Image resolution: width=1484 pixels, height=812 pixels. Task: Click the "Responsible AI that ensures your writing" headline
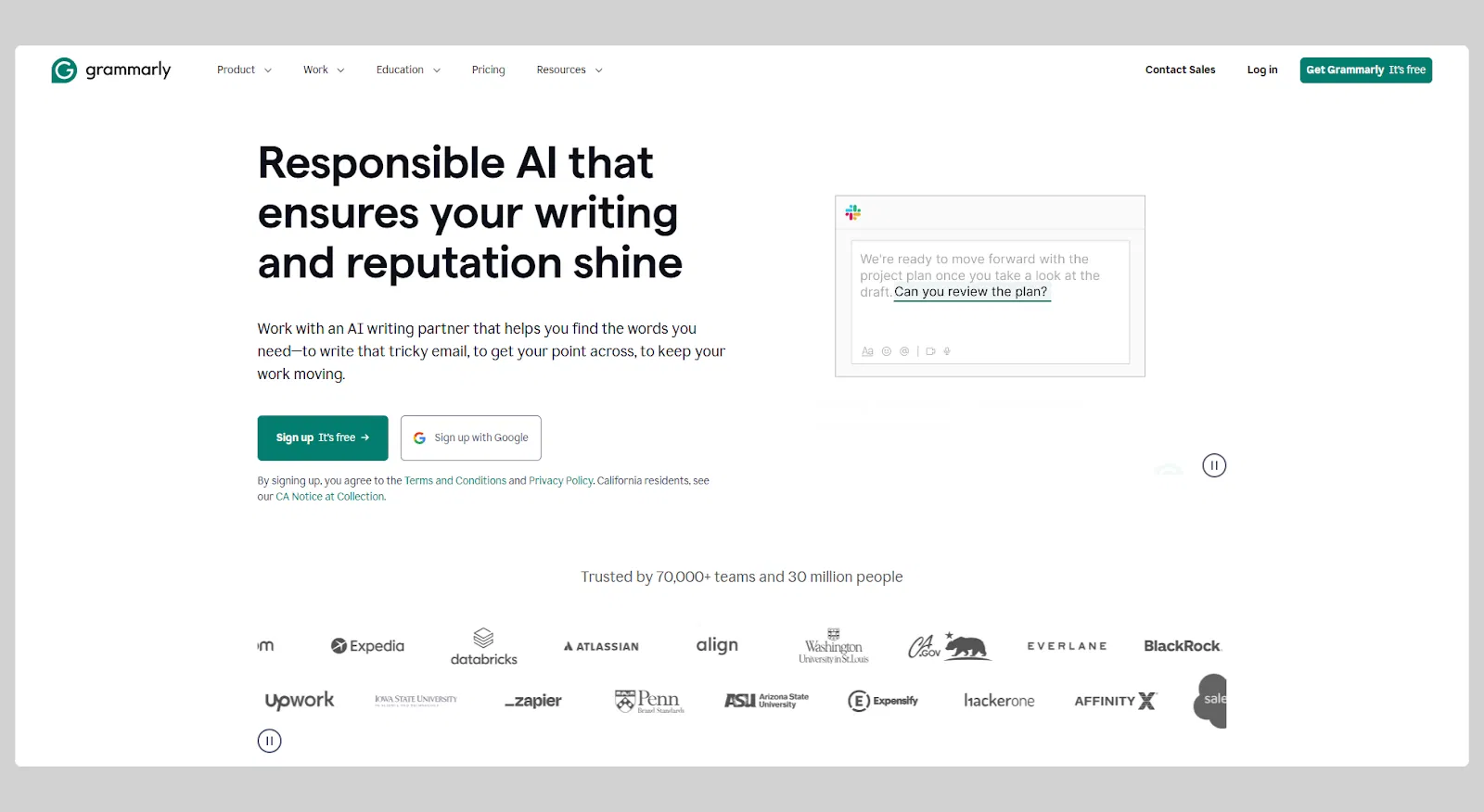470,213
